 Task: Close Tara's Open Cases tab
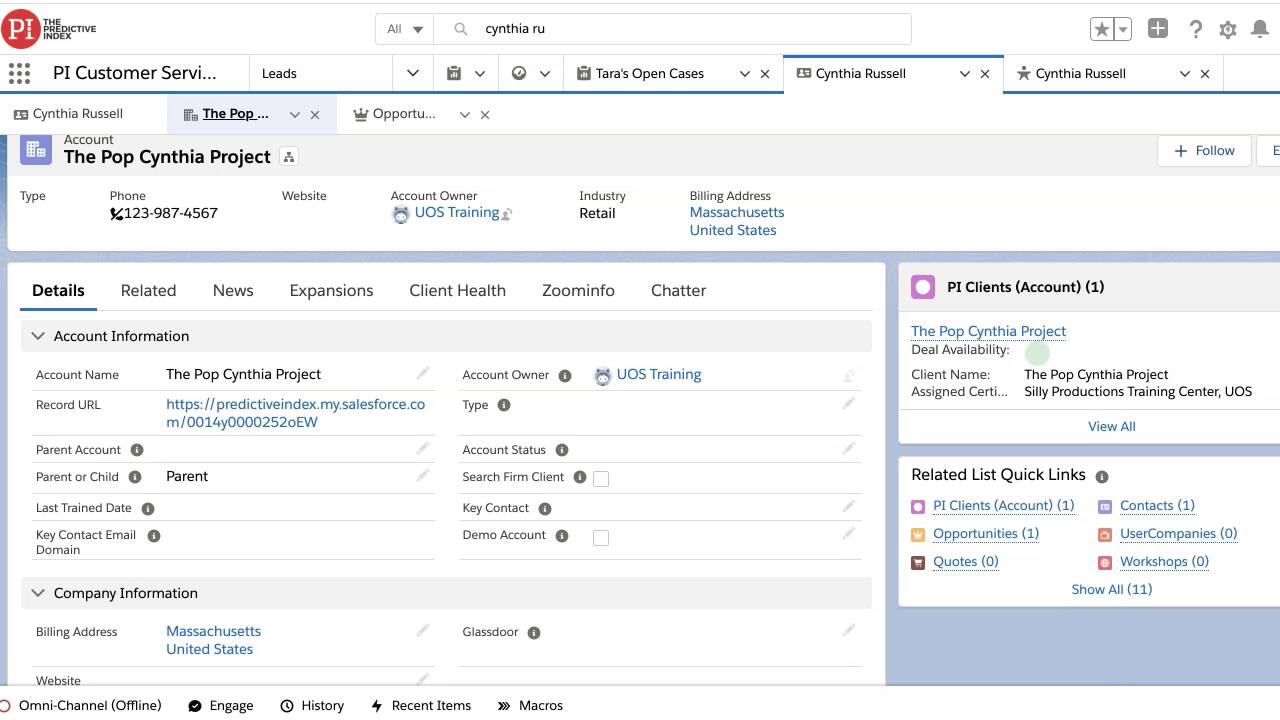tap(765, 74)
